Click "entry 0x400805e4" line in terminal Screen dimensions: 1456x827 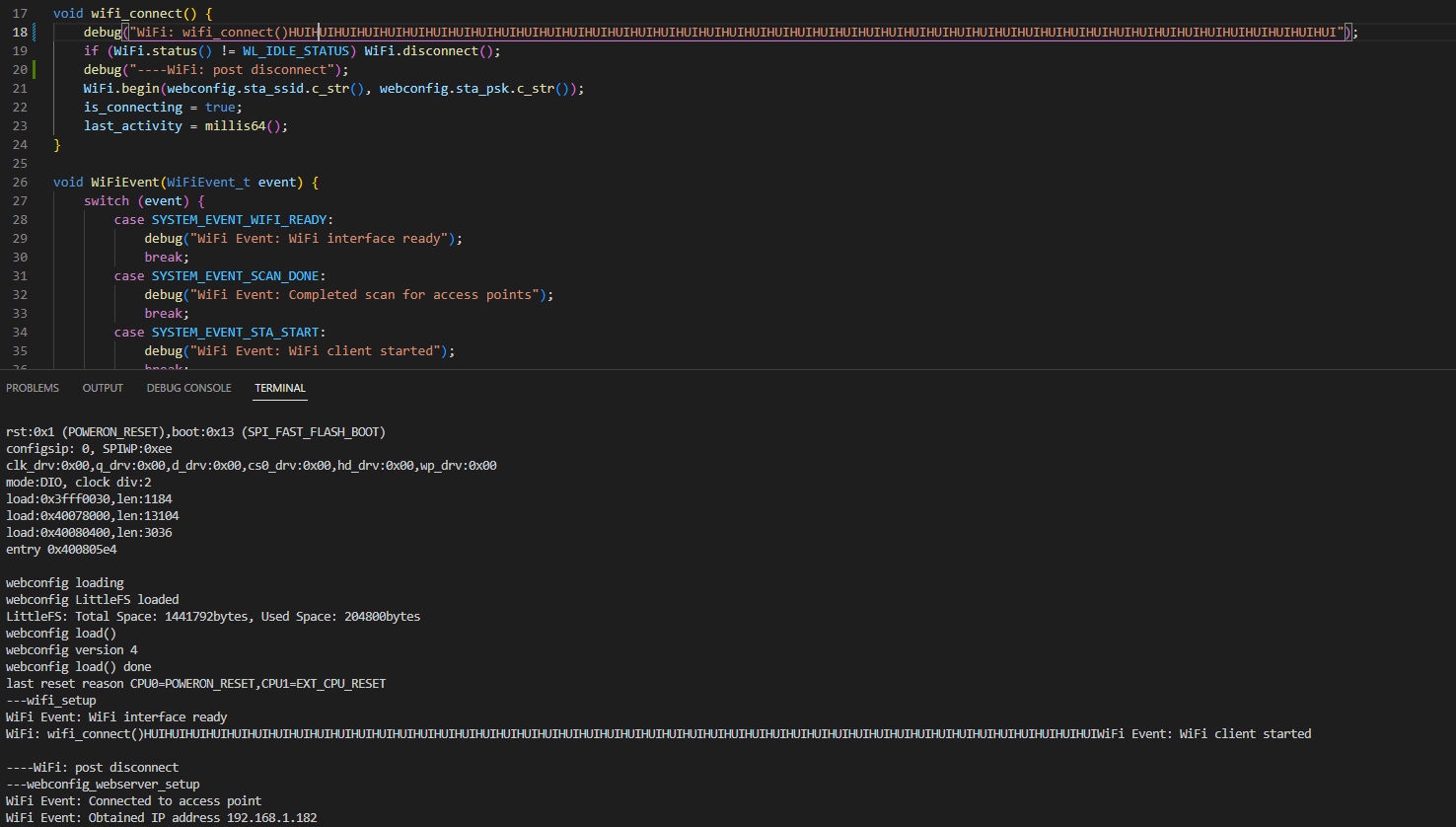click(x=61, y=550)
